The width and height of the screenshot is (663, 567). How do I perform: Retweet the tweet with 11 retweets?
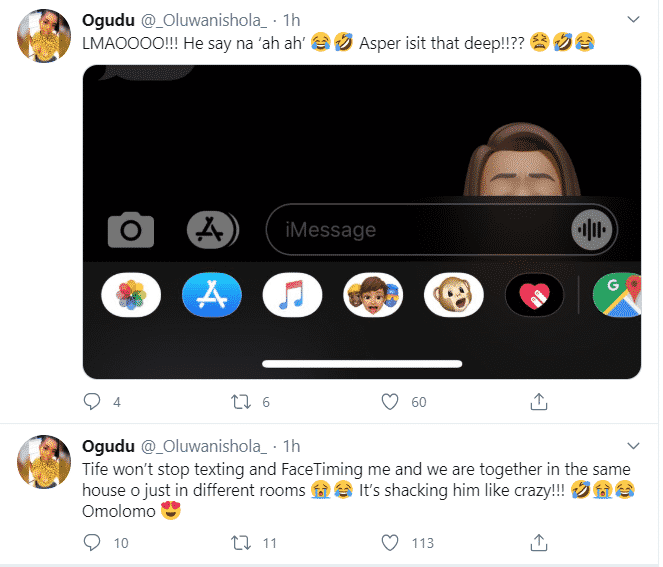tap(242, 543)
